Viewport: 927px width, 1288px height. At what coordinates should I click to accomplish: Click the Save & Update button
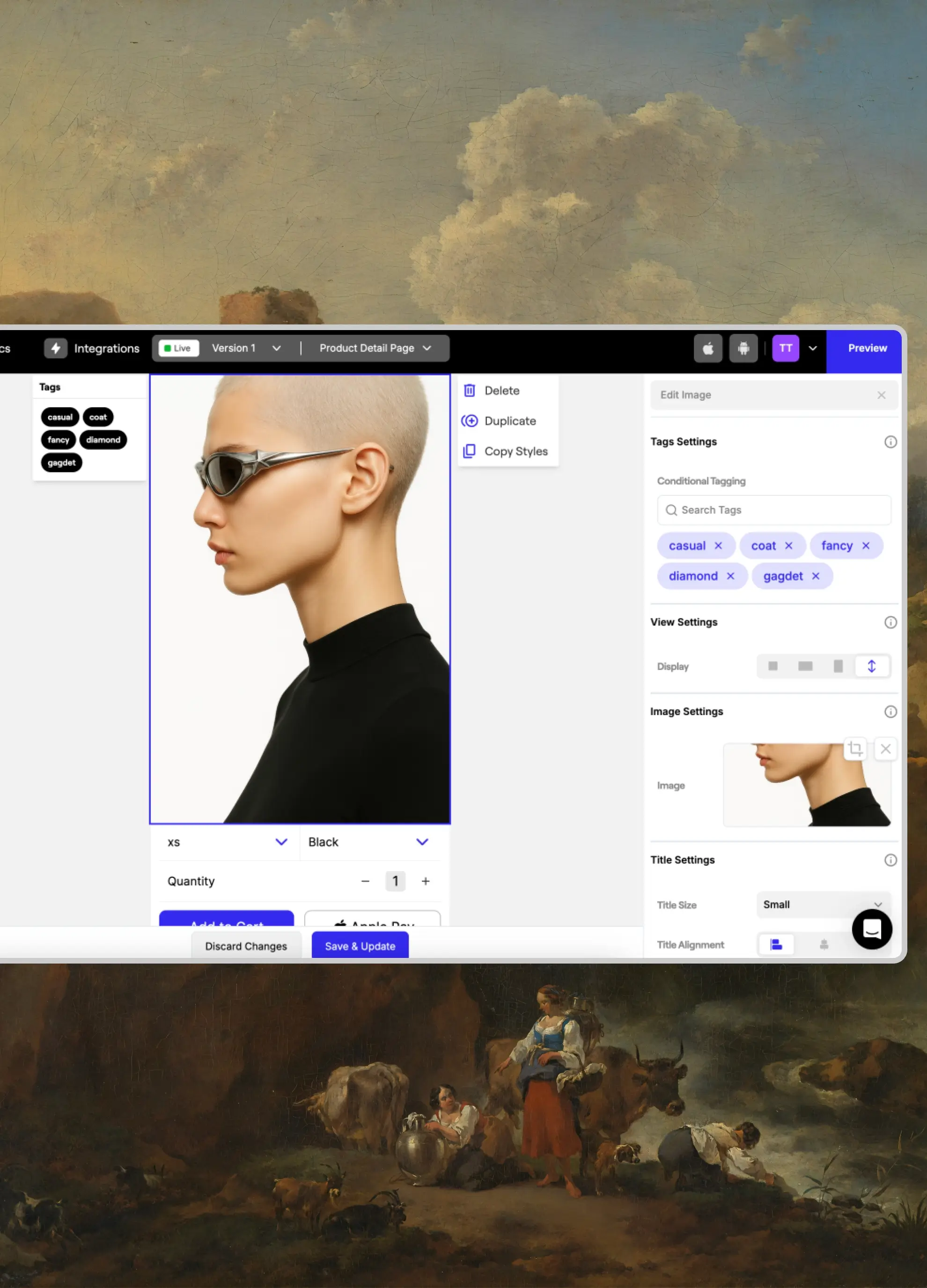(x=360, y=946)
